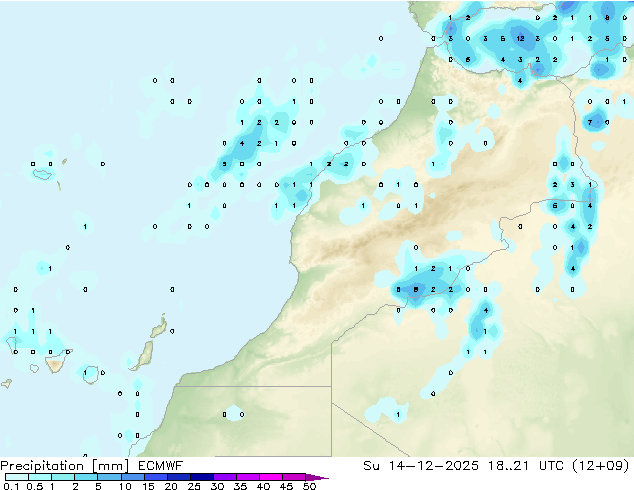634x490 pixels.
Task: Select the 15–20 mm legend color swatch
Action: pos(155,477)
